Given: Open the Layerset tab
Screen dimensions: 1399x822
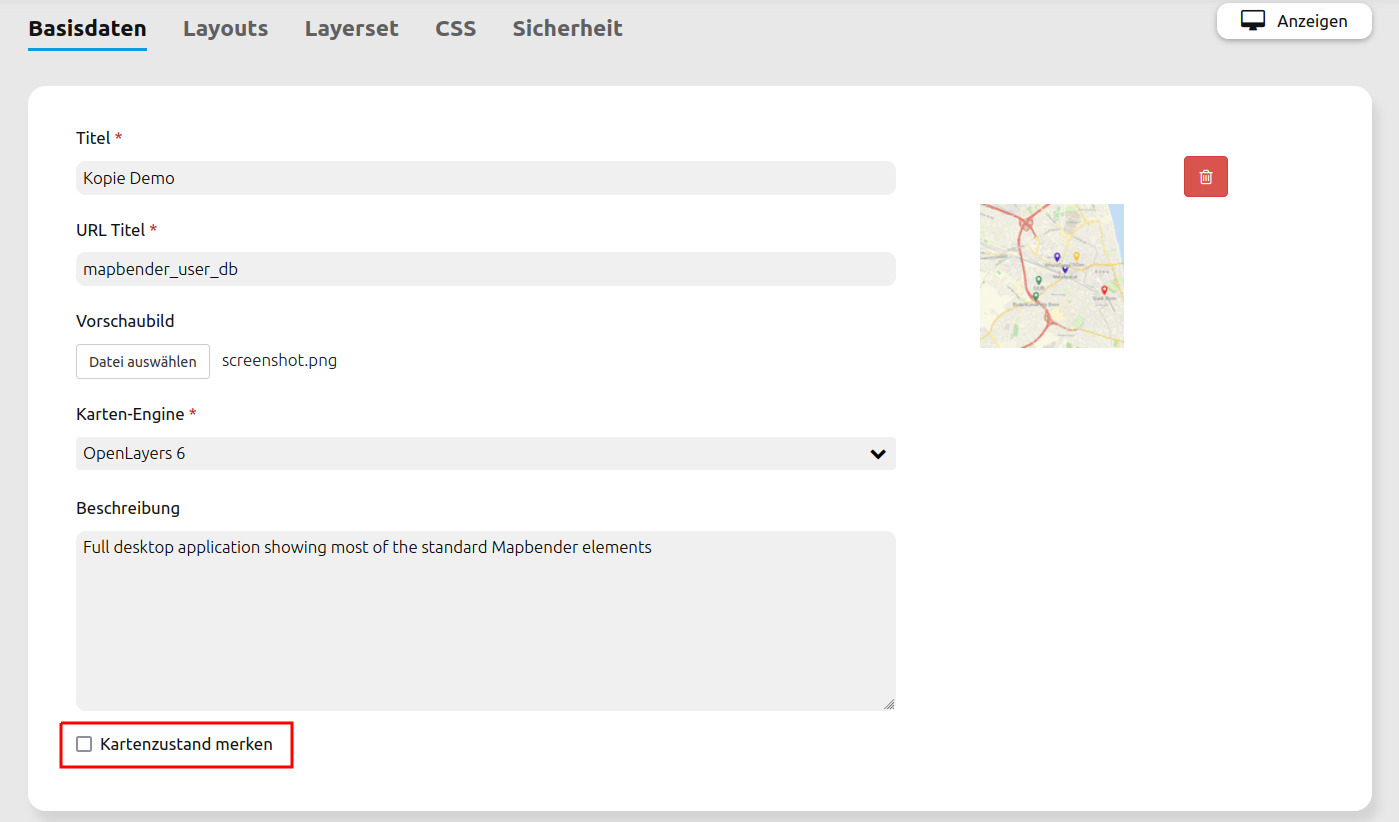Looking at the screenshot, I should [351, 29].
